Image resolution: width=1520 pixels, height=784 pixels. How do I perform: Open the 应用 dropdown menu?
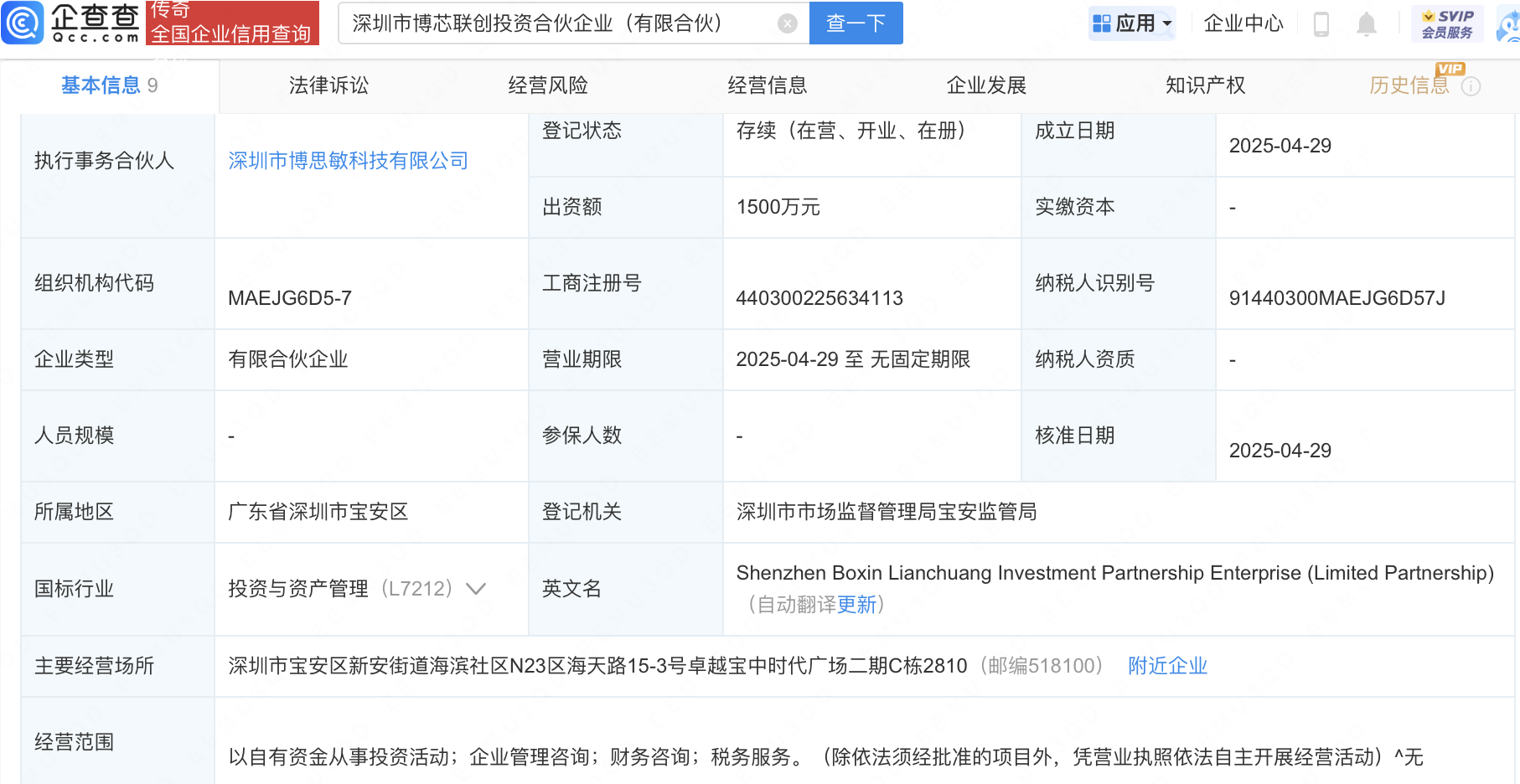tap(1132, 23)
